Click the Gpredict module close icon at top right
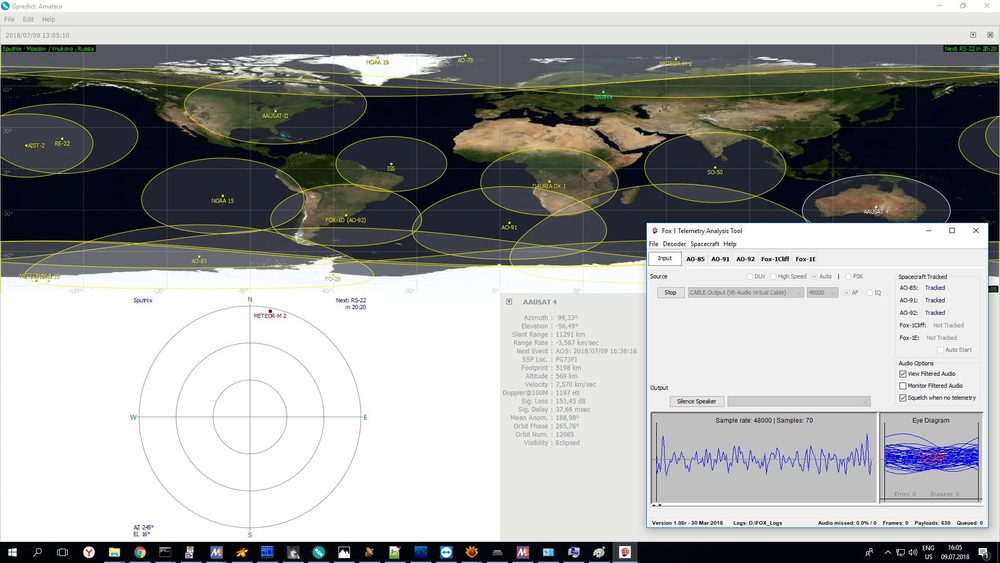Image resolution: width=1000 pixels, height=563 pixels. pos(990,35)
